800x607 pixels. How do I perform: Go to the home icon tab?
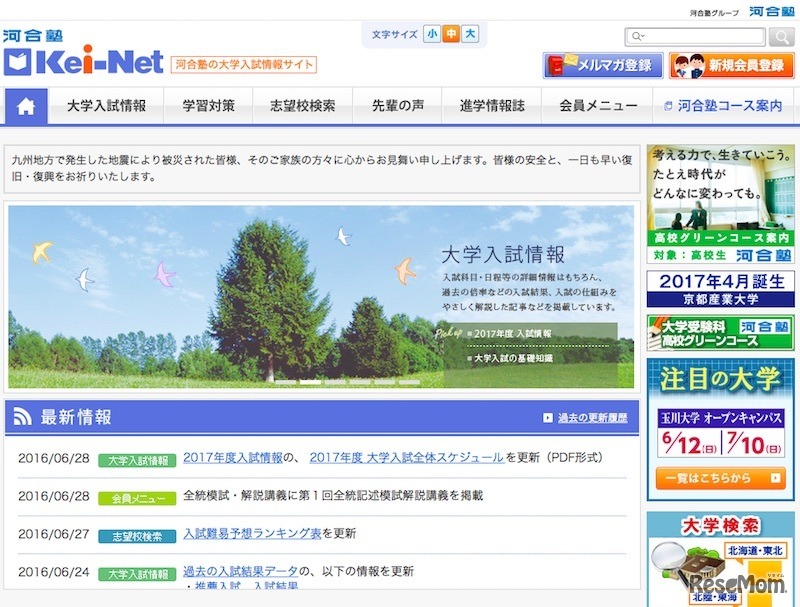26,106
